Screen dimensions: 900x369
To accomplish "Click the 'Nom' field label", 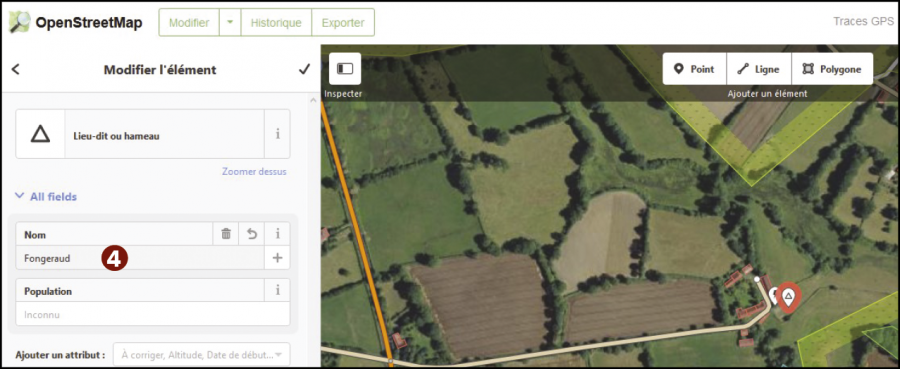I will [x=35, y=235].
